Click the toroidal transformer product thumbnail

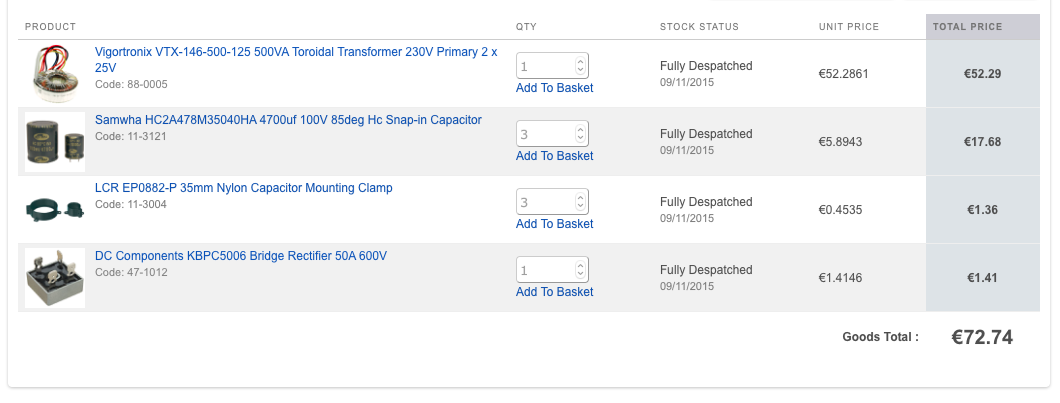pos(55,74)
